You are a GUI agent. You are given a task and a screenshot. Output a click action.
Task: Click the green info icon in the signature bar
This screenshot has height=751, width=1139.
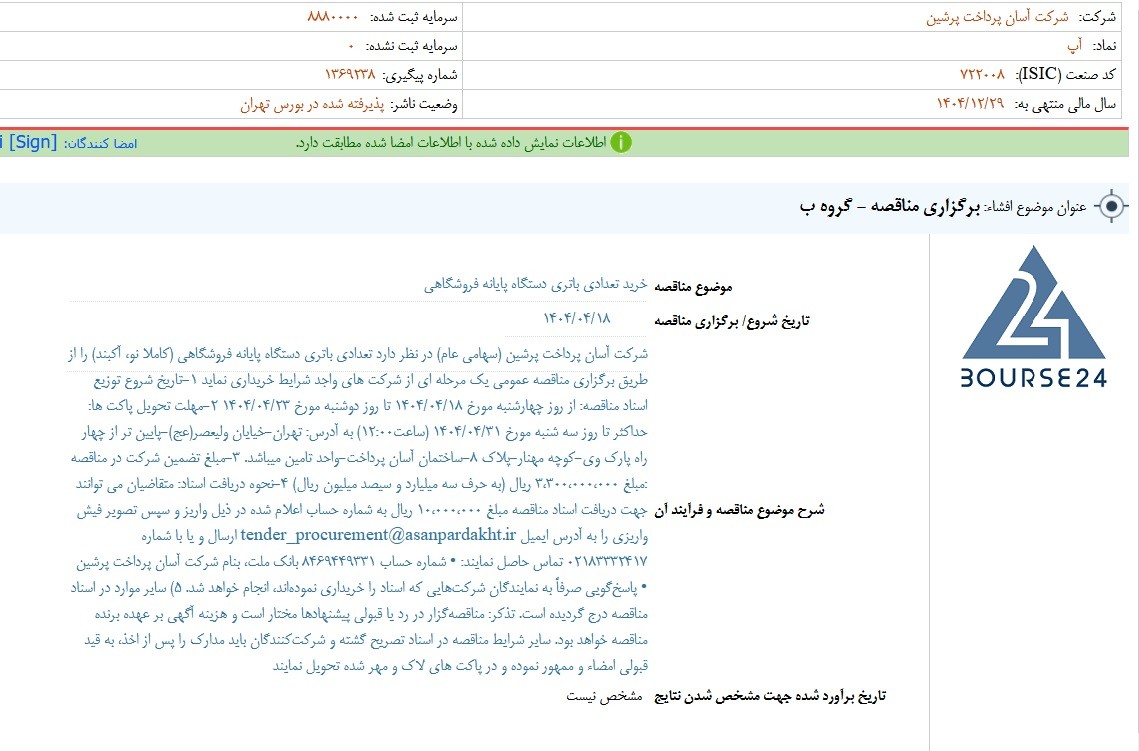point(620,142)
